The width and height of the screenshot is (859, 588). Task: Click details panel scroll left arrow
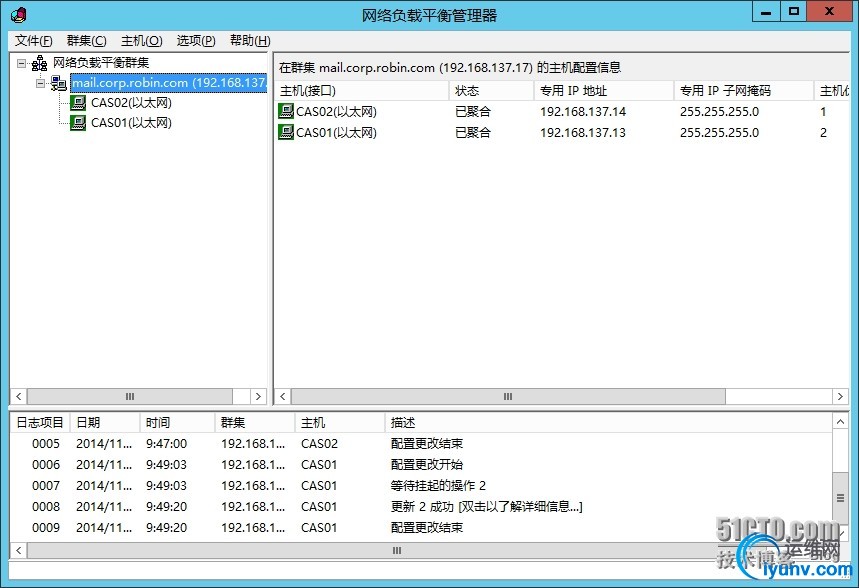[283, 396]
